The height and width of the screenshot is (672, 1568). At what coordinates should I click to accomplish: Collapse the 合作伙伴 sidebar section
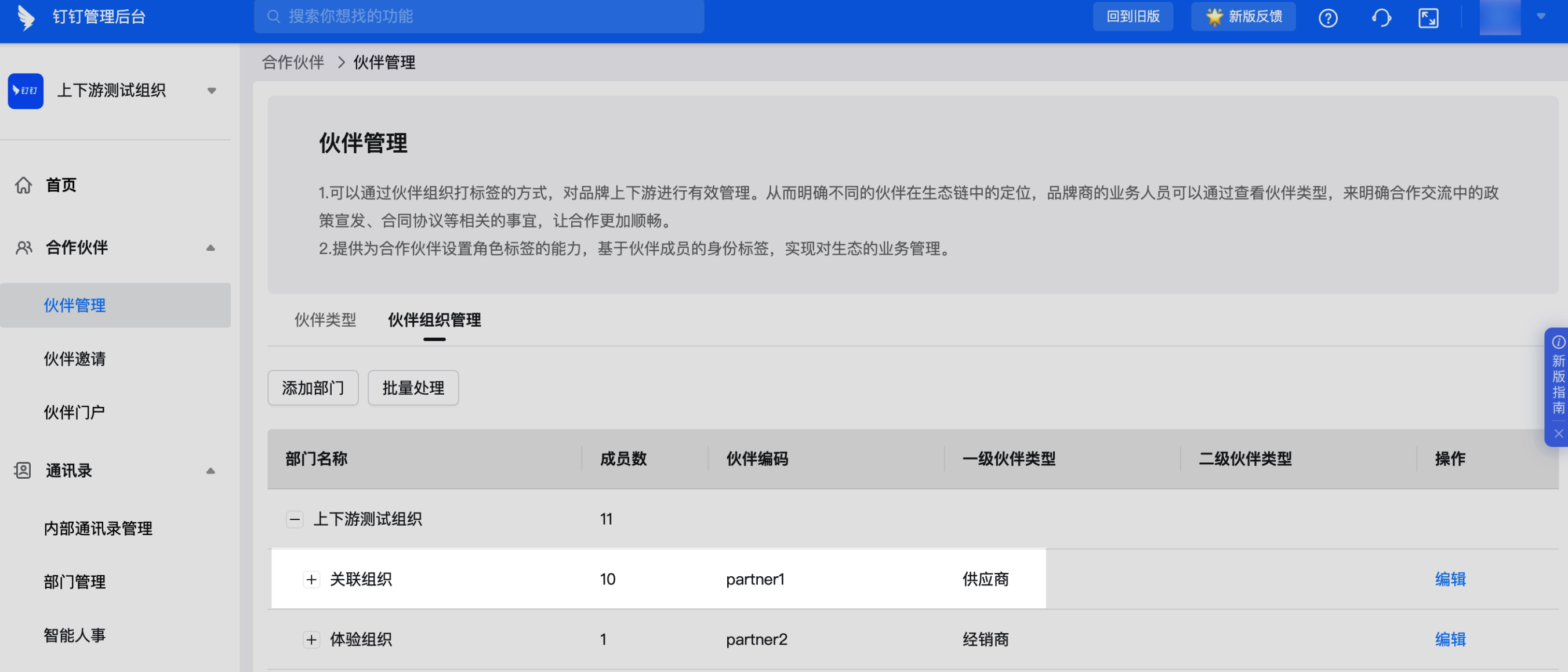210,247
